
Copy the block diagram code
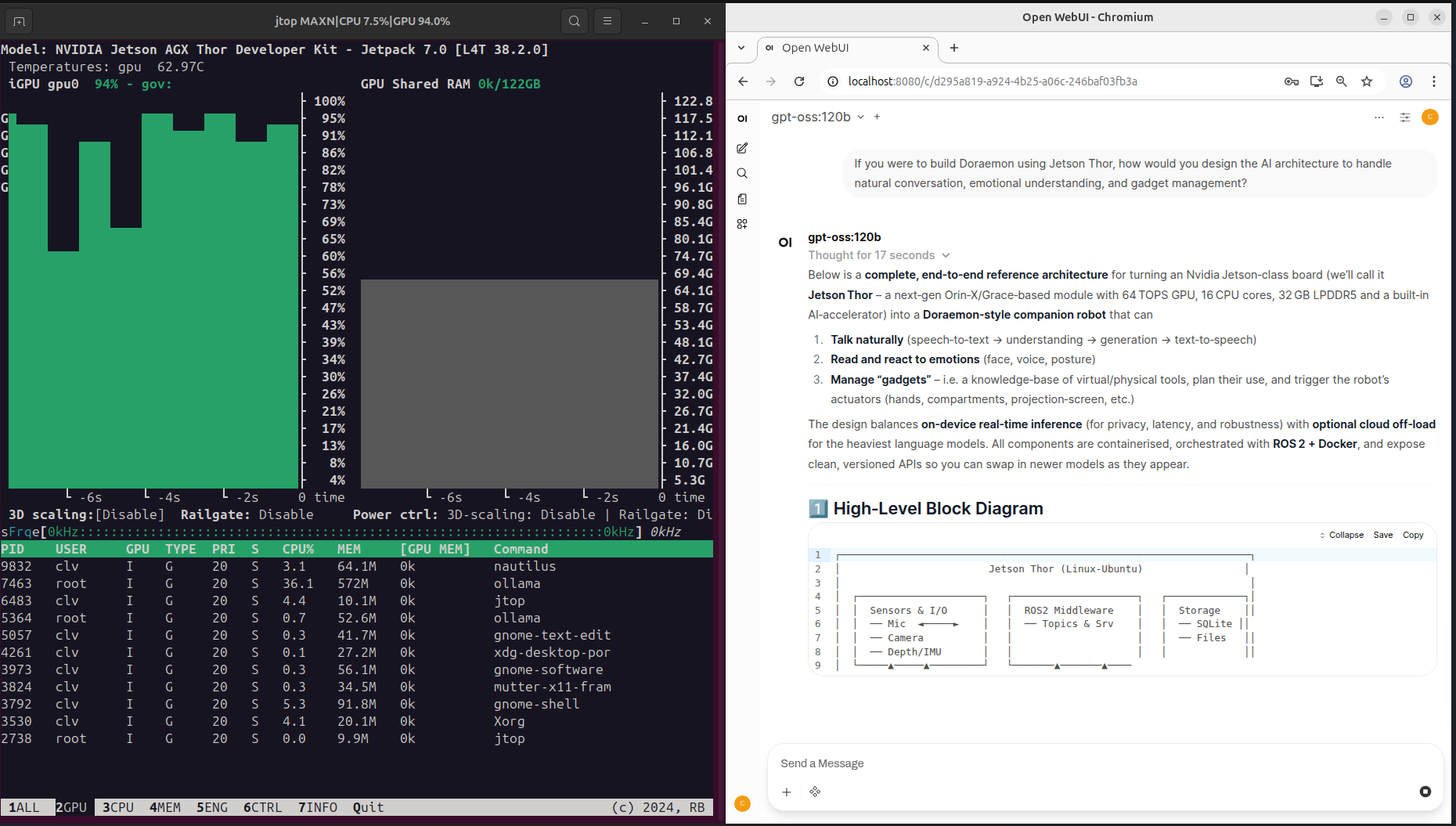click(x=1412, y=535)
